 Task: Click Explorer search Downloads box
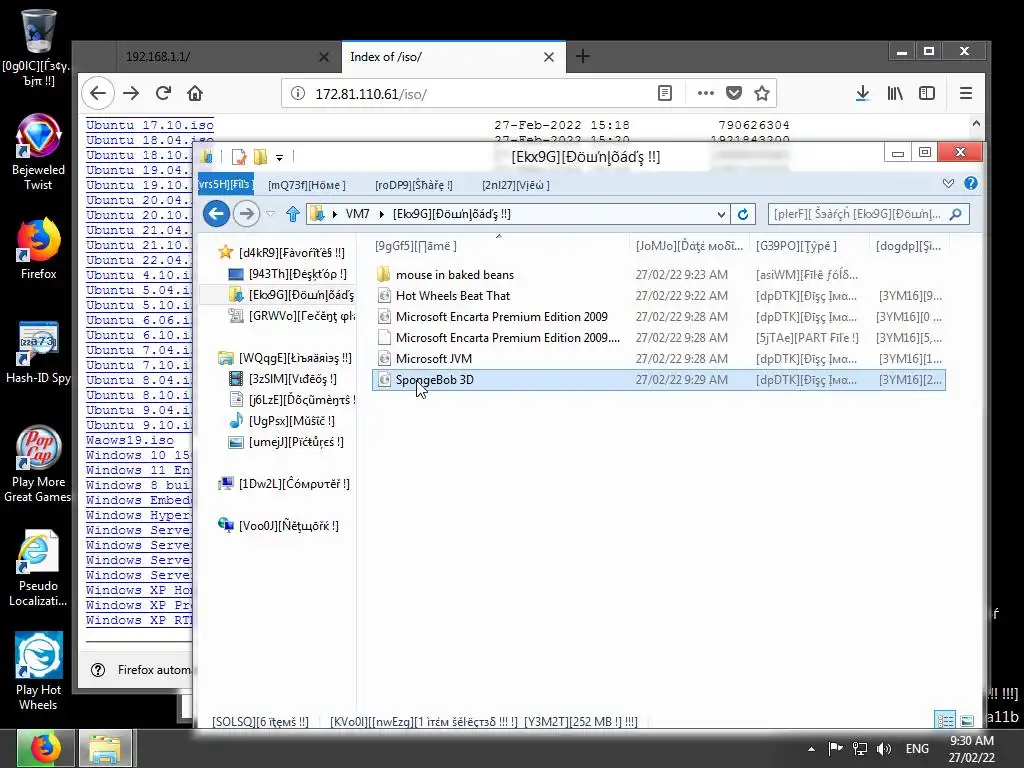[869, 214]
